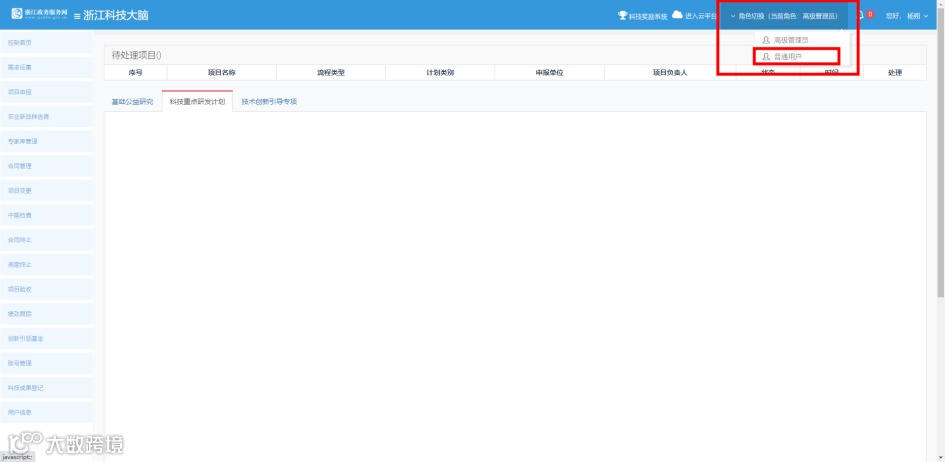Click the 项目名称 column header
945x462 pixels.
(x=222, y=72)
